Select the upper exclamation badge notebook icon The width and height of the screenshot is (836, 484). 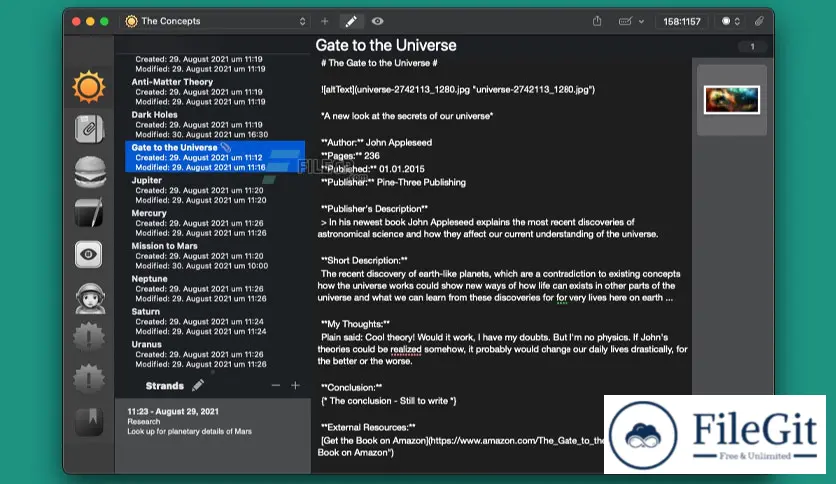[x=89, y=337]
